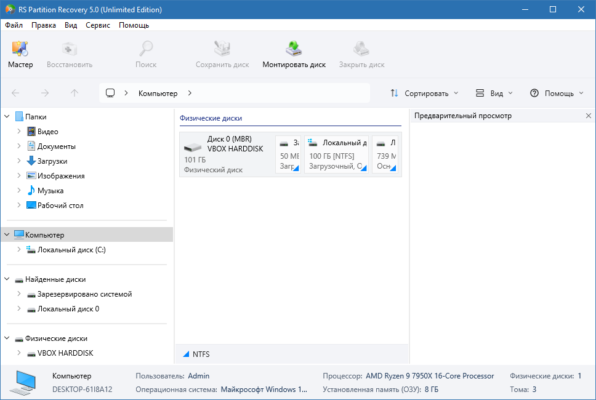Launch the Мастер wizard icon
Image resolution: width=596 pixels, height=400 pixels.
click(20, 49)
